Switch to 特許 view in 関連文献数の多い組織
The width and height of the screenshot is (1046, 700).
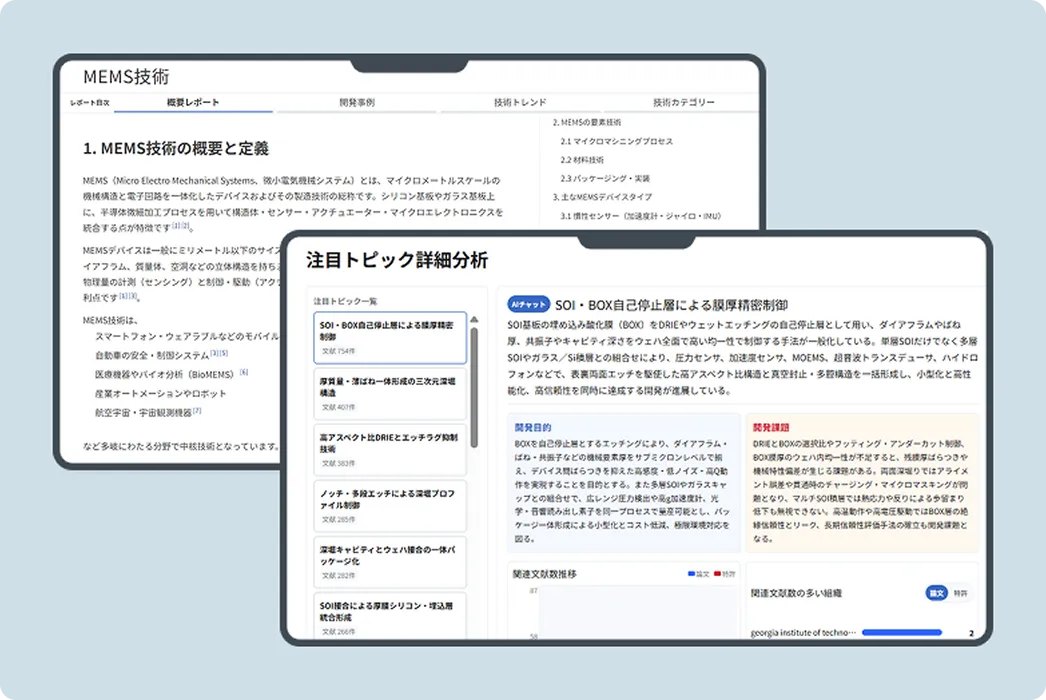(962, 592)
